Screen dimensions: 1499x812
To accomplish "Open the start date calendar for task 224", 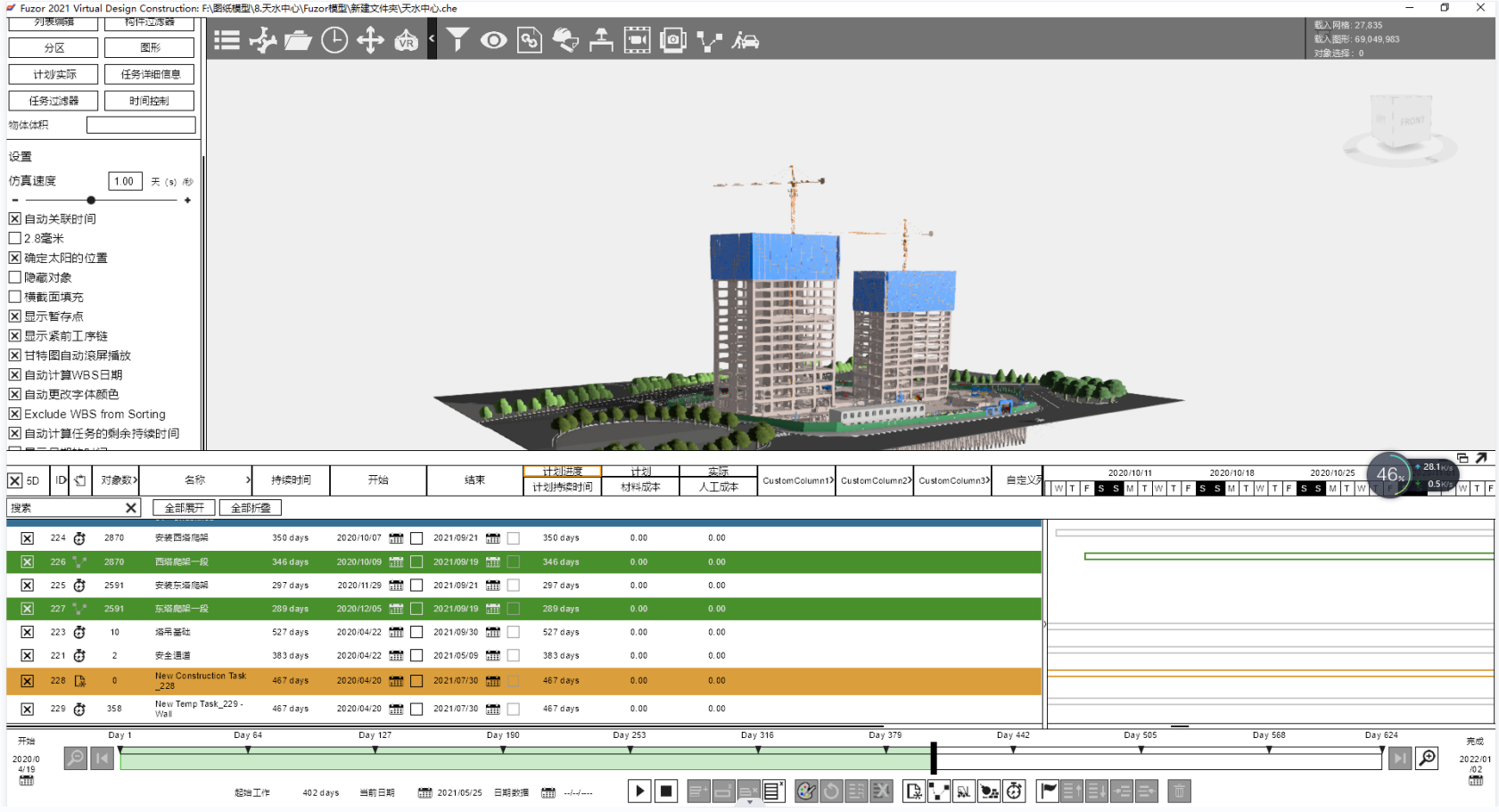I will [x=396, y=538].
